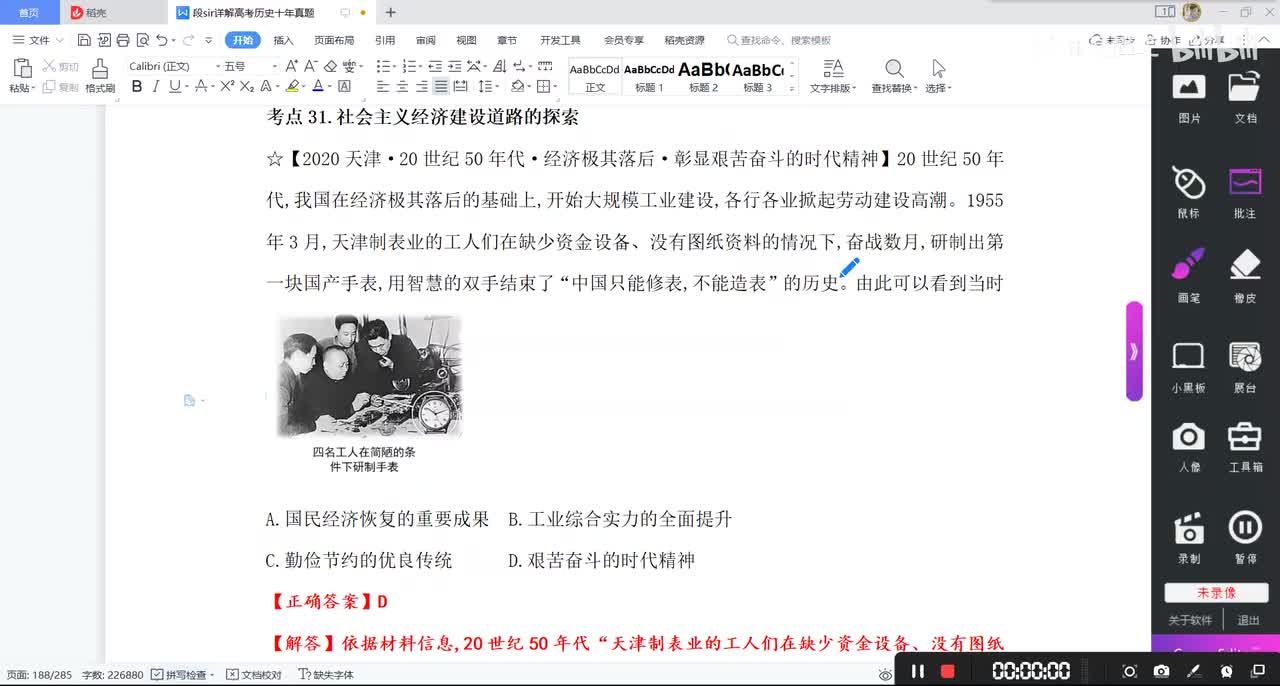The width and height of the screenshot is (1280, 686).
Task: Switch to the 插入 ribbon tab
Action: point(283,40)
